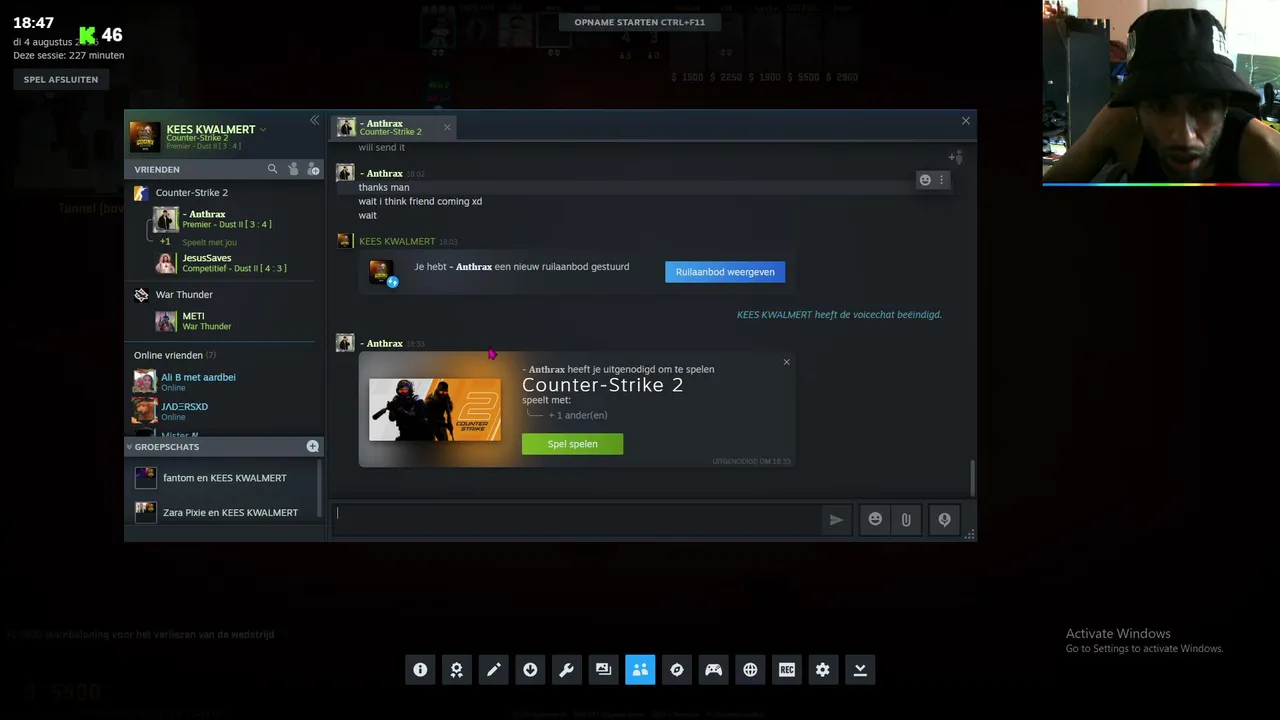Open the screenshots icon in overlay toolbar
The height and width of the screenshot is (720, 1280).
[603, 670]
